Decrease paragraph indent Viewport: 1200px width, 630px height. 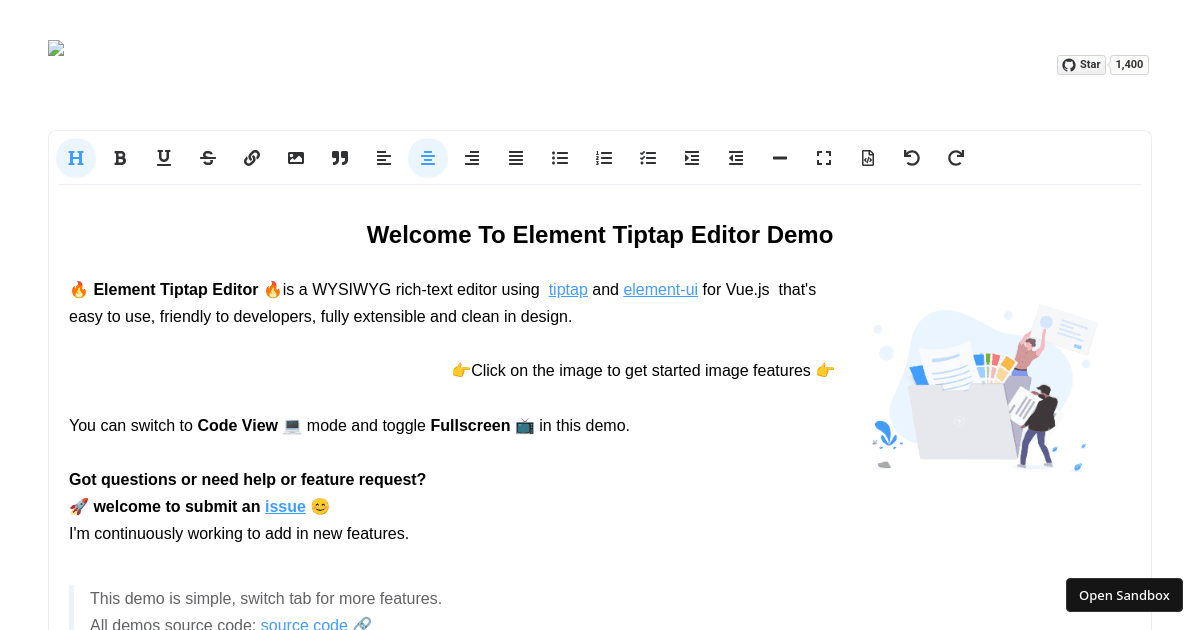(736, 158)
